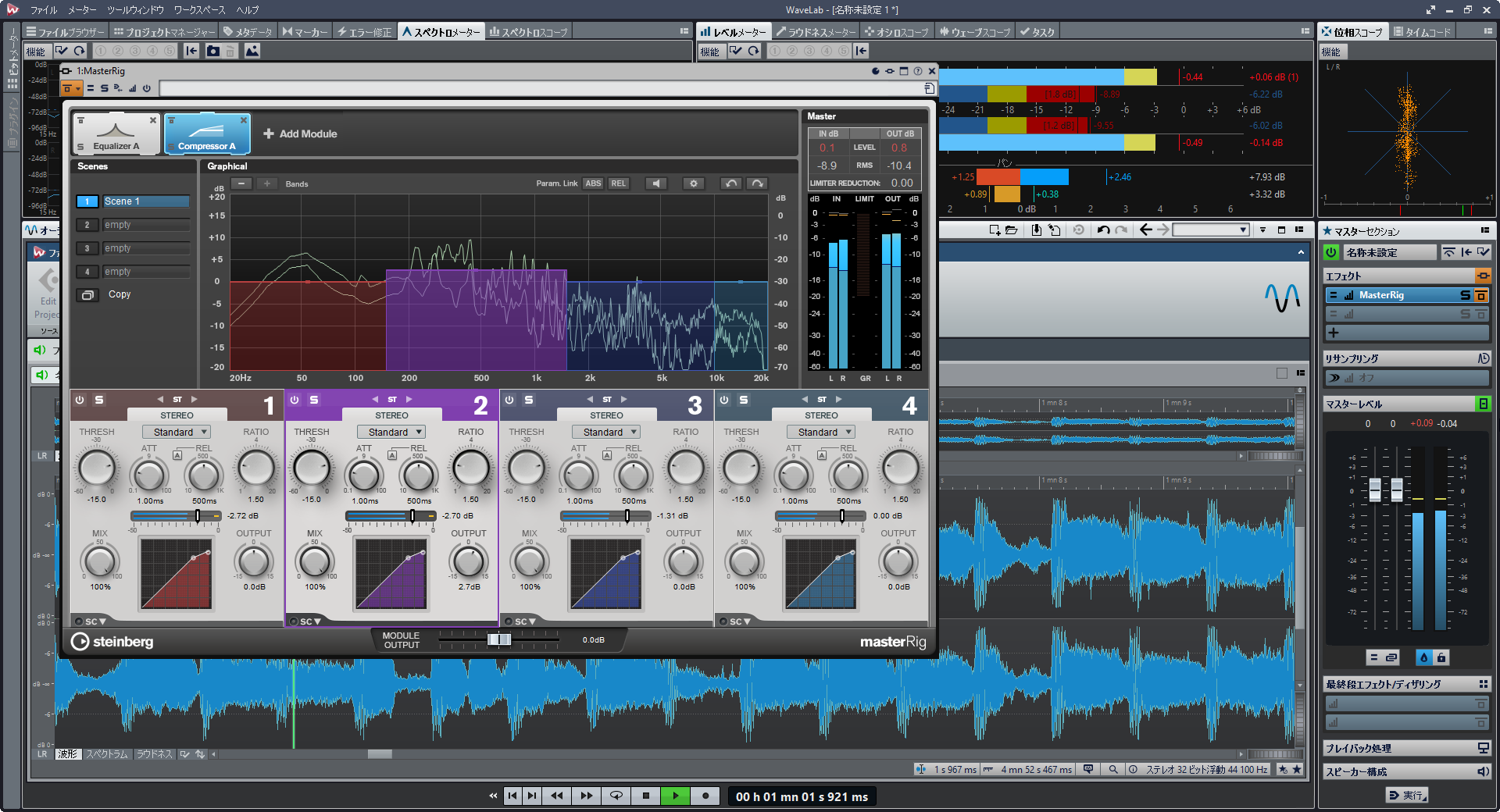Toggle power of compressor band 4
Viewport: 1500px width, 812px height.
(724, 400)
